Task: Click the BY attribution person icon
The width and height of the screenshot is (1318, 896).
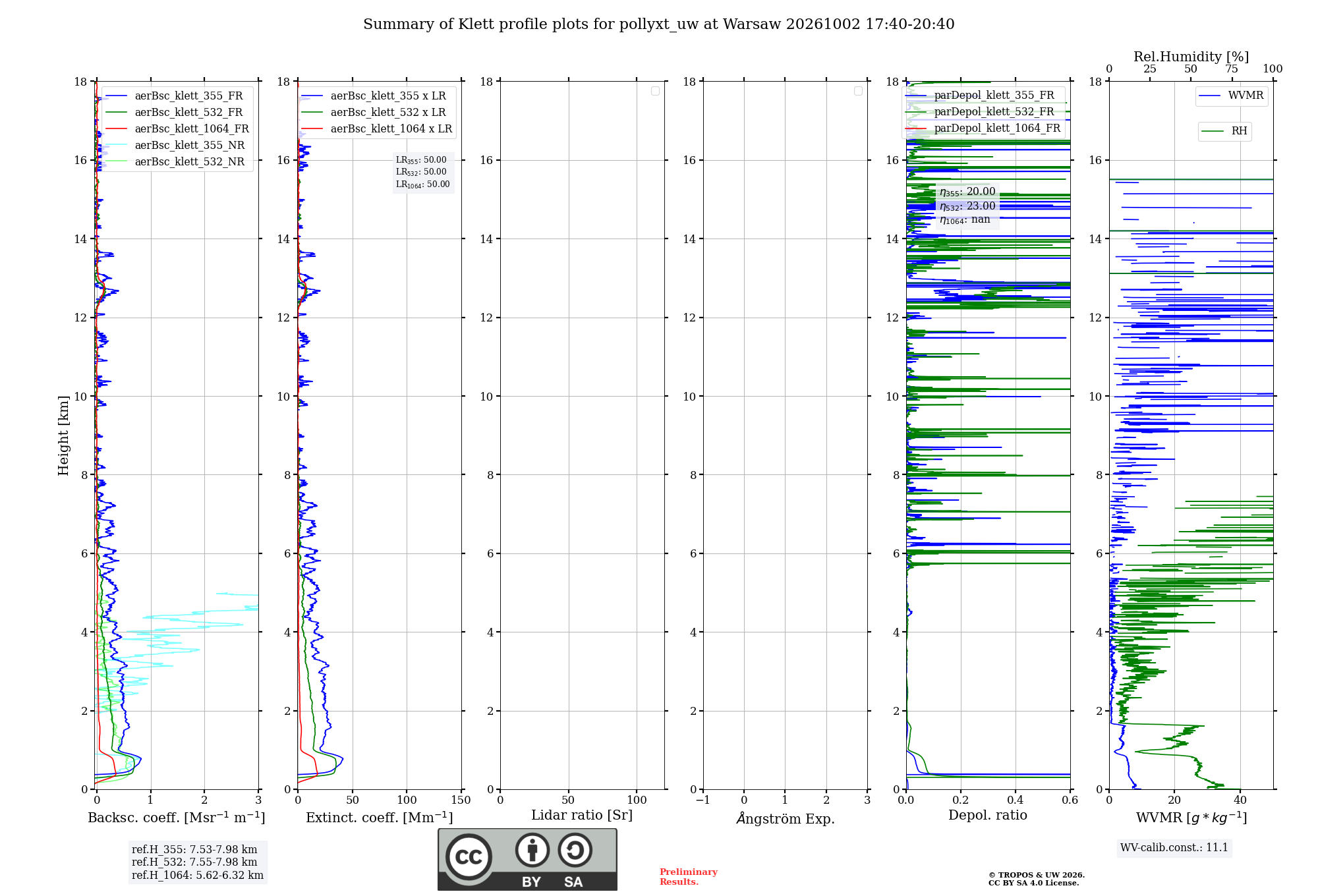Action: 532,850
